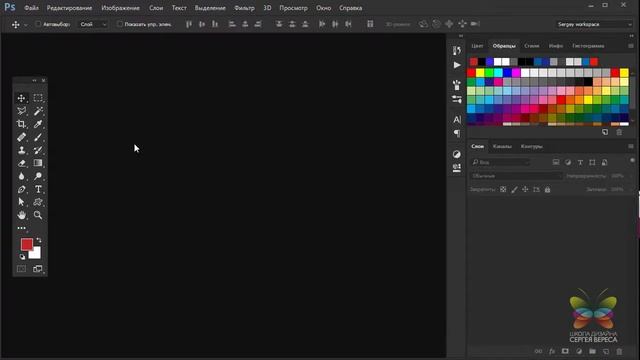640x360 pixels.
Task: Open the Actions panel play icon
Action: (x=457, y=65)
